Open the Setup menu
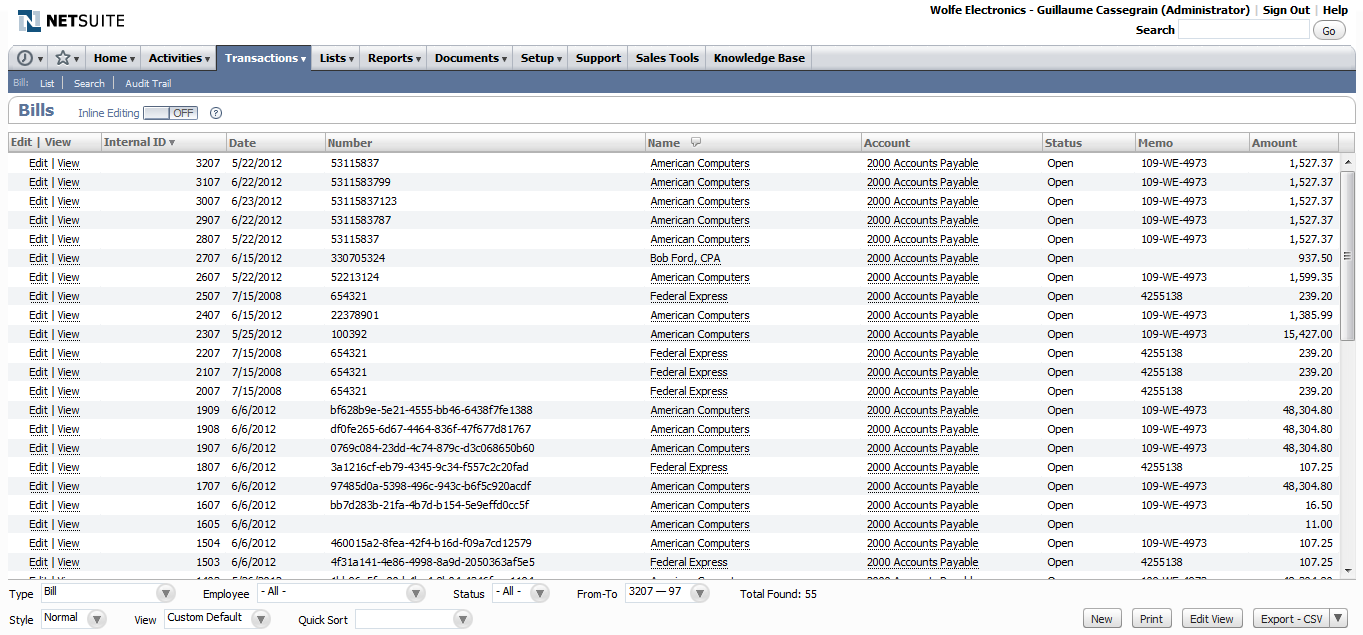 click(541, 58)
